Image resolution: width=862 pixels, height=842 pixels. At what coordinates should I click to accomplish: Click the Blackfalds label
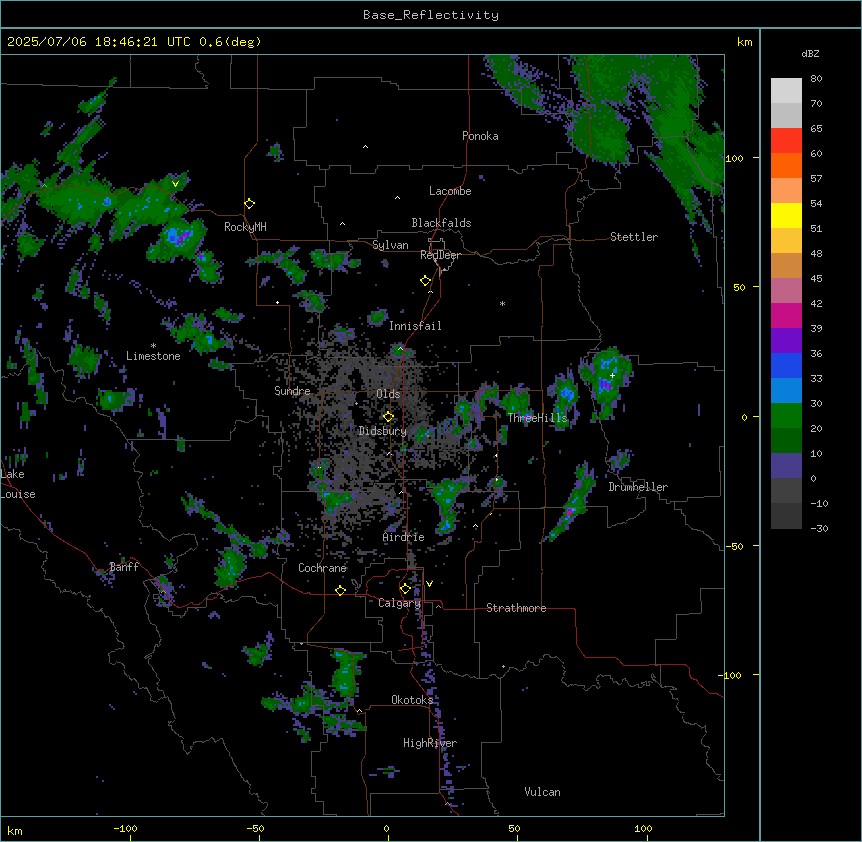click(x=441, y=223)
